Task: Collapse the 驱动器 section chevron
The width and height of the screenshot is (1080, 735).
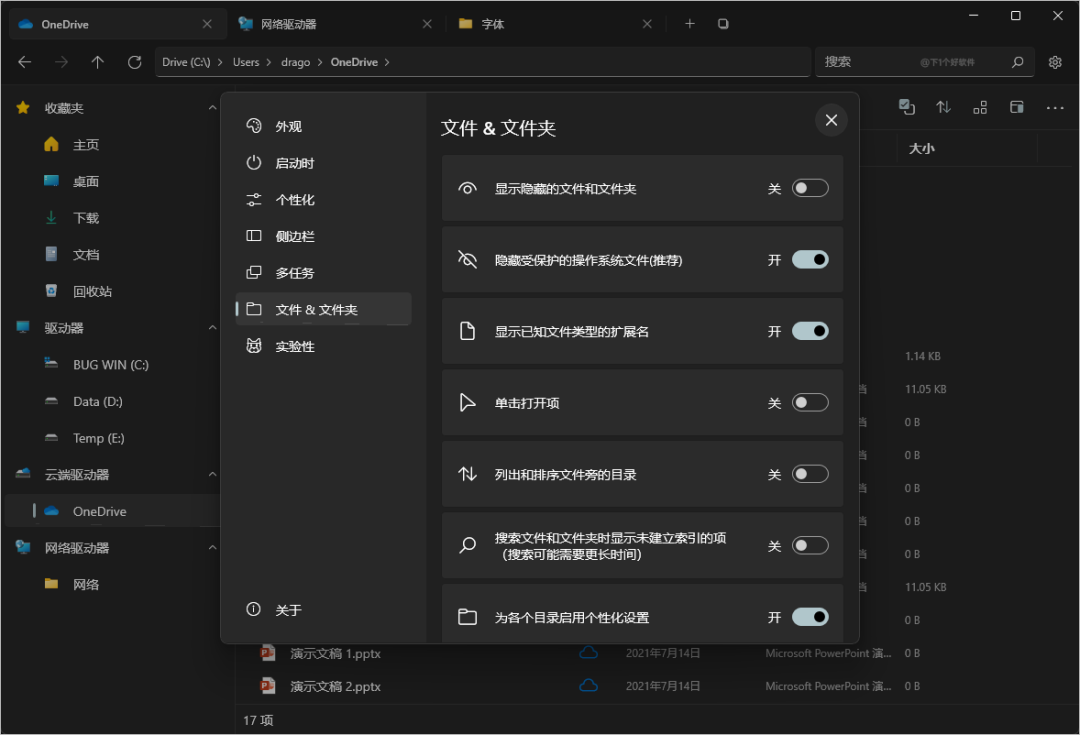Action: (x=212, y=328)
